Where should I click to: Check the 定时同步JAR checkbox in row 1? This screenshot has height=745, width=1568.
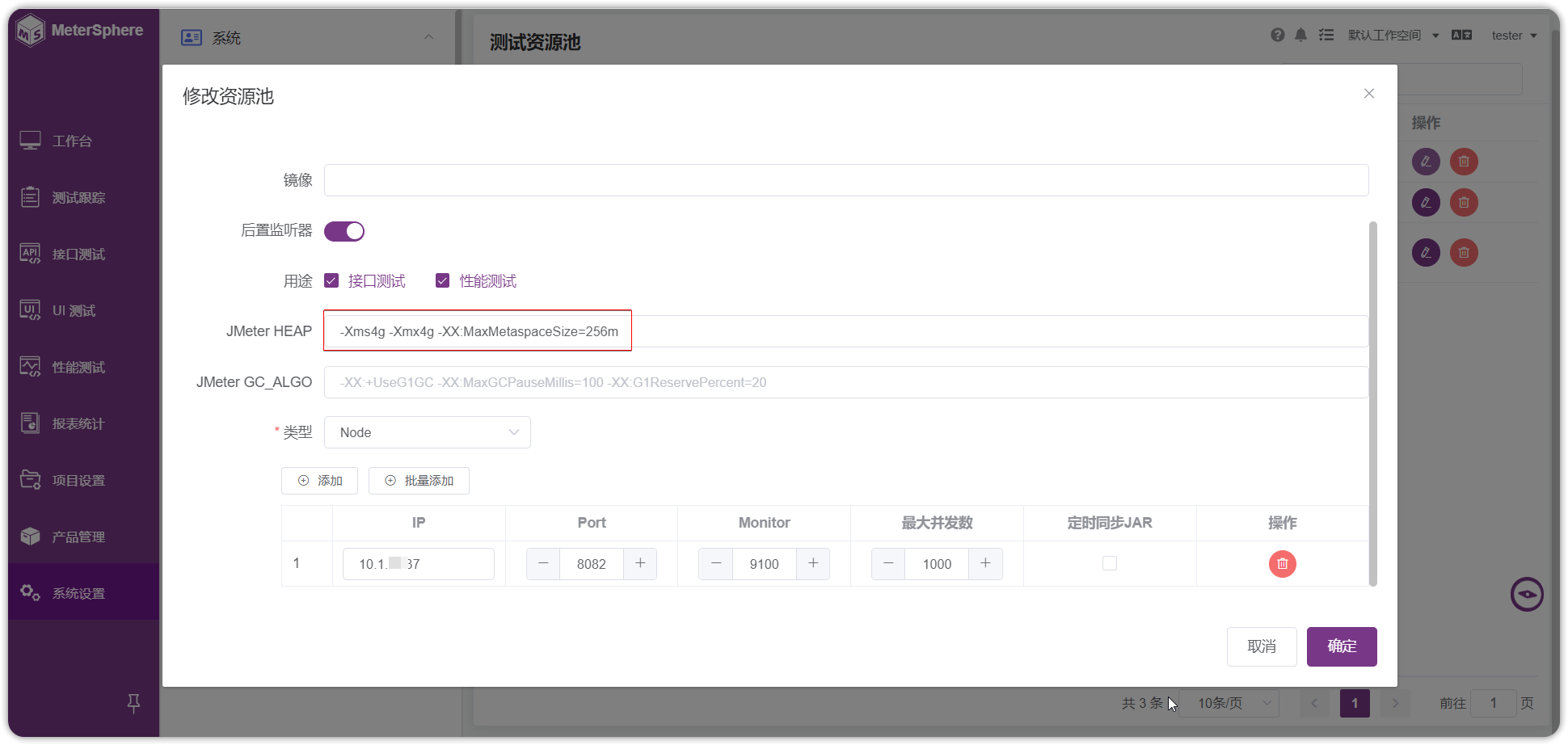point(1110,563)
